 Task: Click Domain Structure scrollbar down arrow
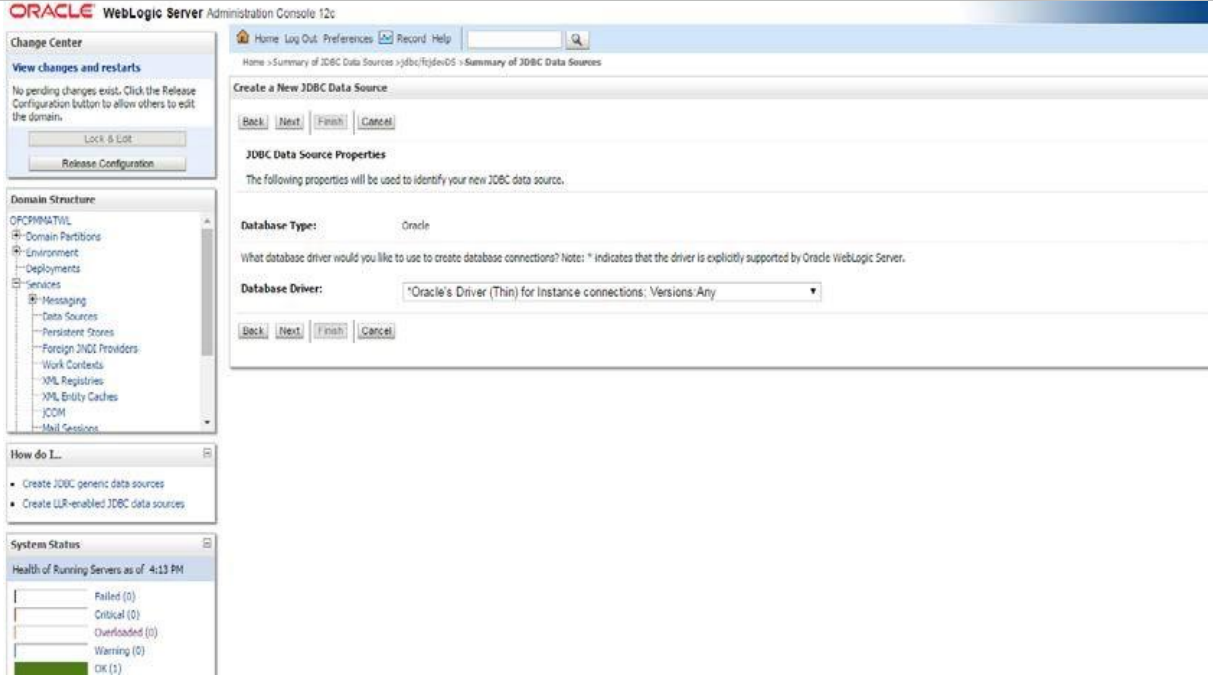pyautogui.click(x=207, y=423)
